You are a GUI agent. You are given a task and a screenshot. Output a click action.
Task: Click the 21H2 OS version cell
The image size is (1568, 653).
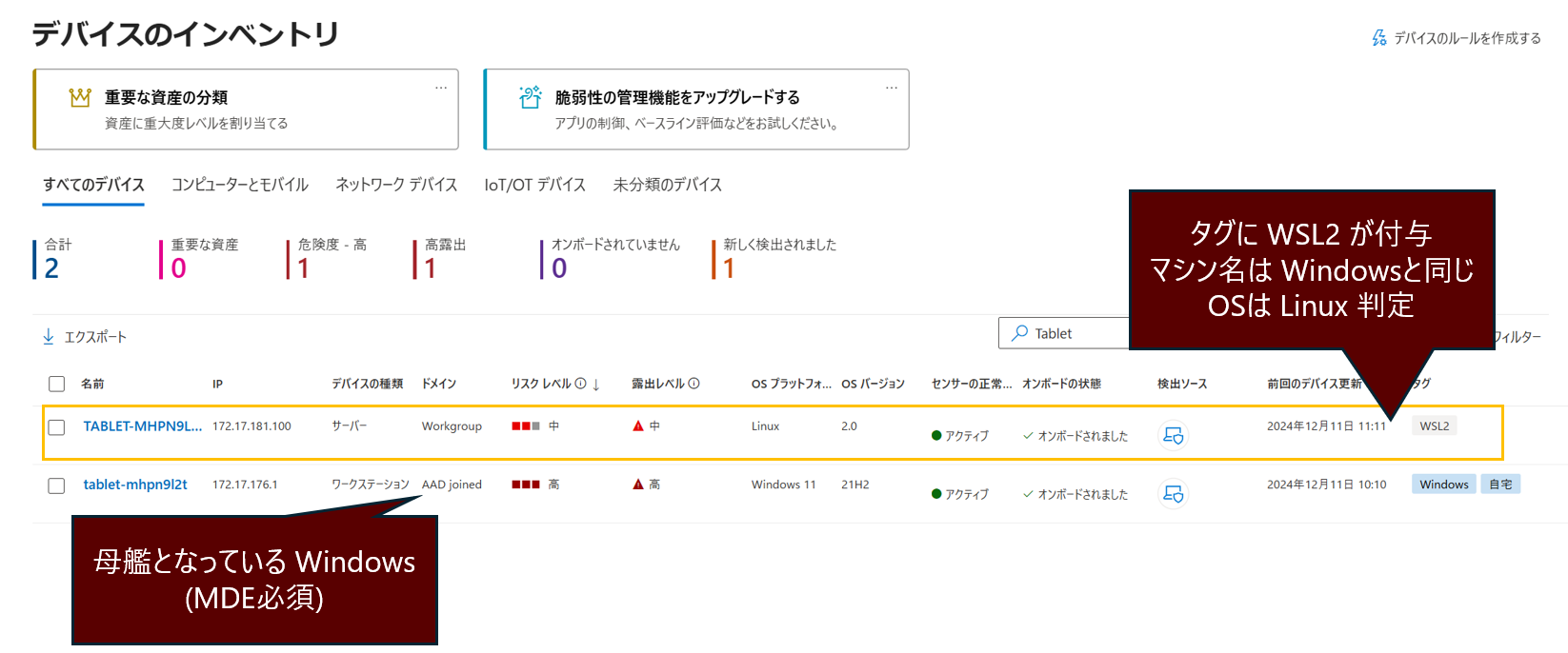854,485
